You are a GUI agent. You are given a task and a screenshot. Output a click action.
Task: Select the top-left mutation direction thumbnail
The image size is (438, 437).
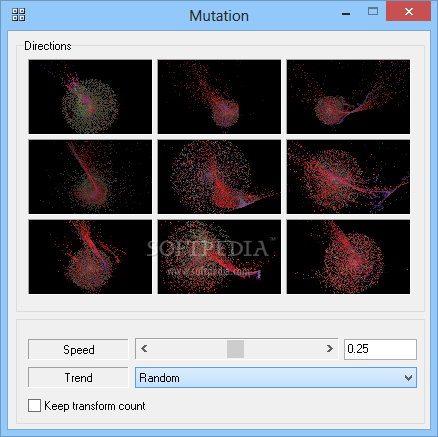tap(90, 97)
